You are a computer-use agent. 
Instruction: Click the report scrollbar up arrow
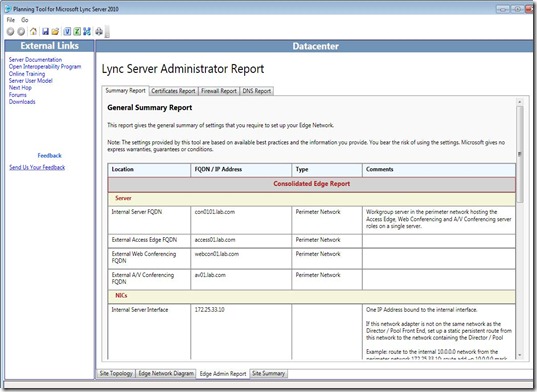tap(520, 102)
